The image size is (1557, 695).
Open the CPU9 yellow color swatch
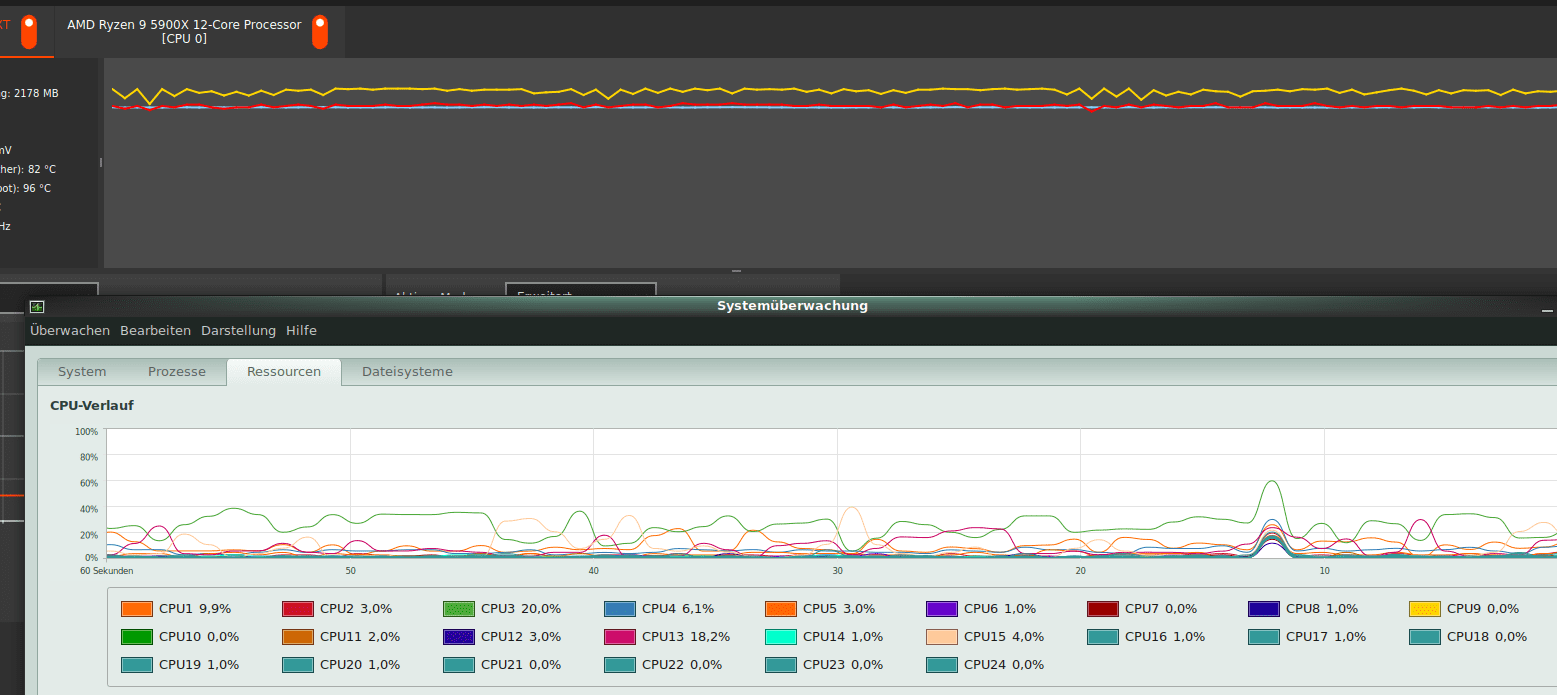[1425, 608]
